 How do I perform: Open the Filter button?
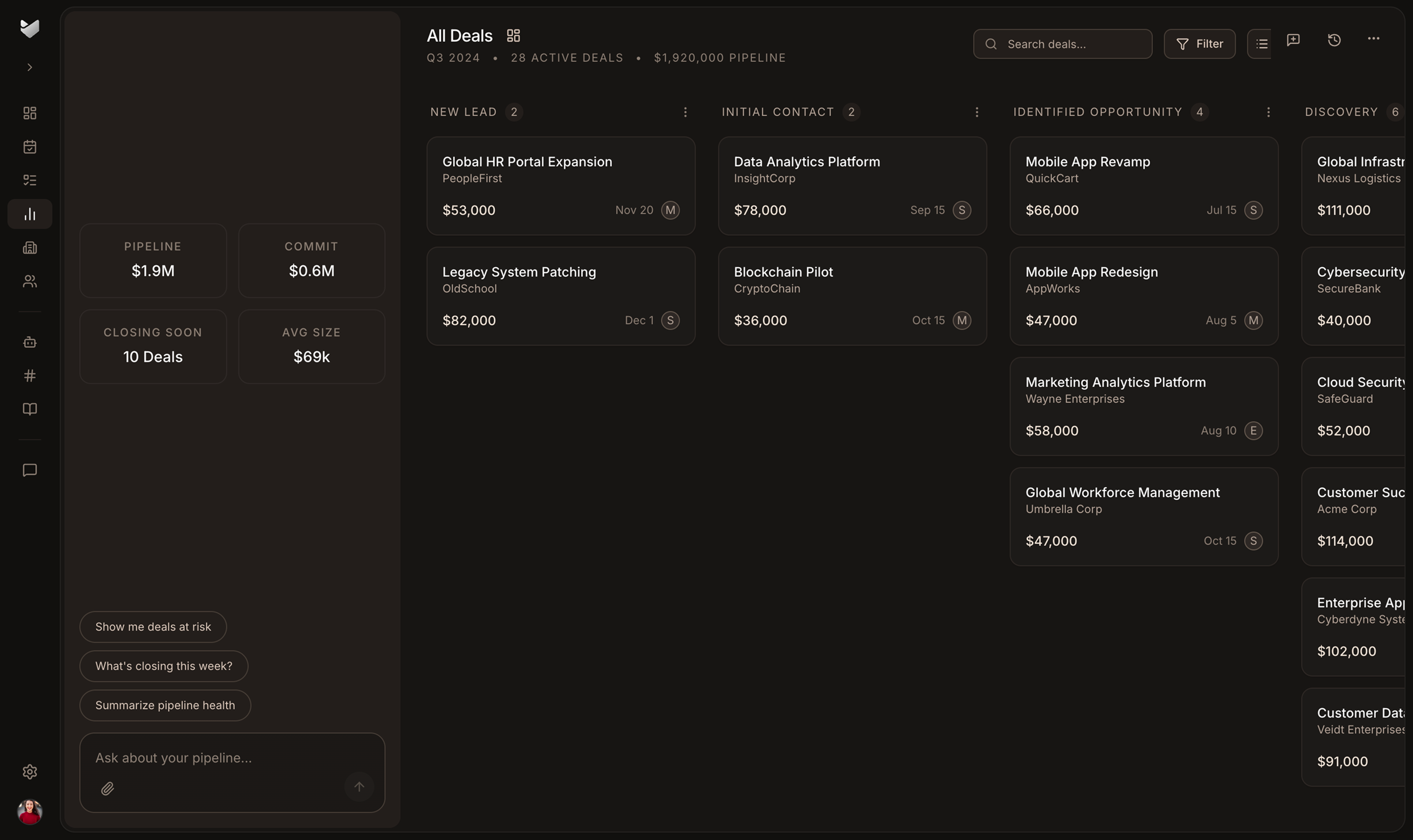(x=1199, y=44)
